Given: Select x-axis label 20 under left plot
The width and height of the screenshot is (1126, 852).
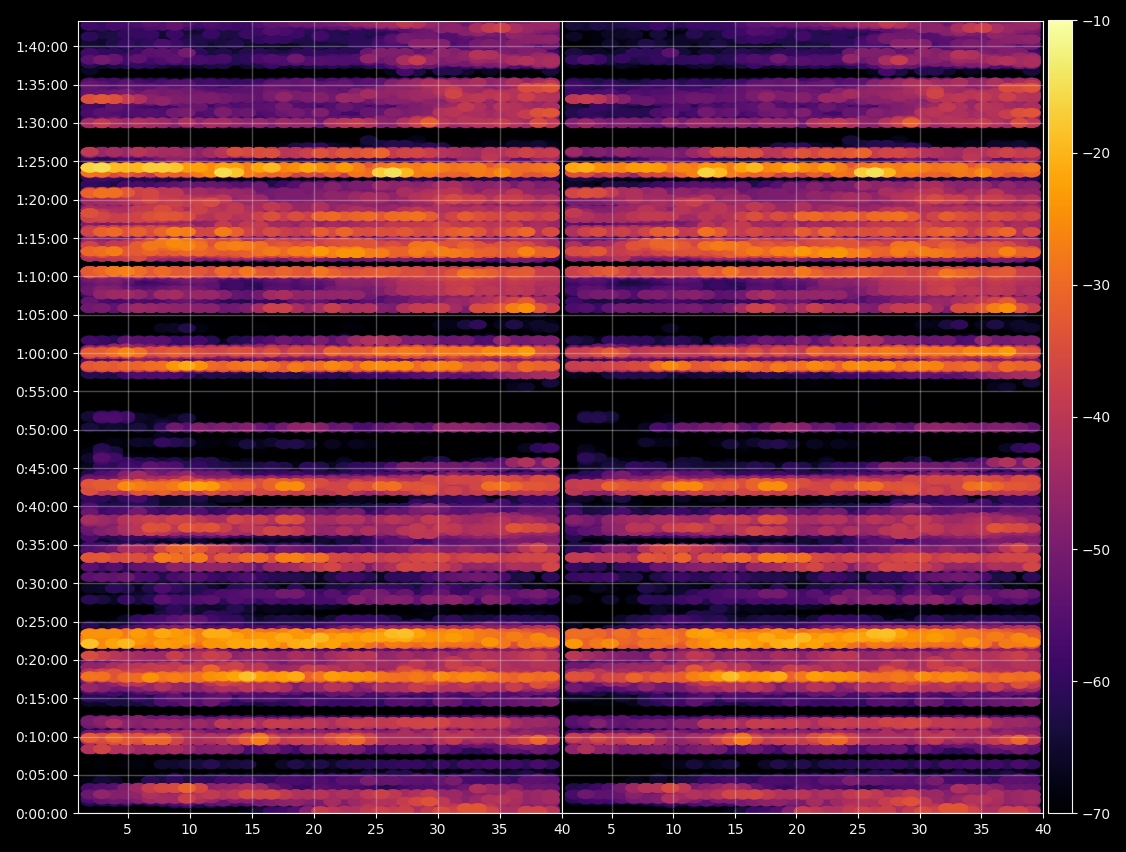Looking at the screenshot, I should pos(314,829).
